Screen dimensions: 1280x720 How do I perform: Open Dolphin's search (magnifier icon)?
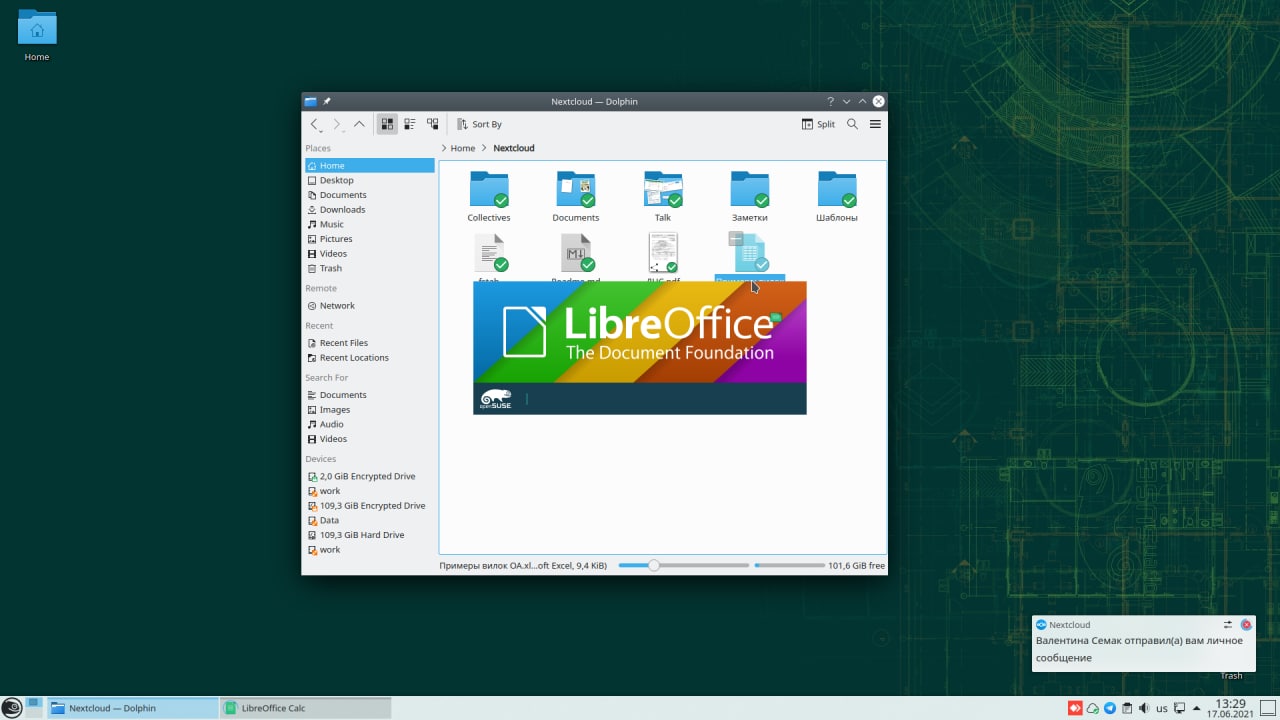point(852,124)
